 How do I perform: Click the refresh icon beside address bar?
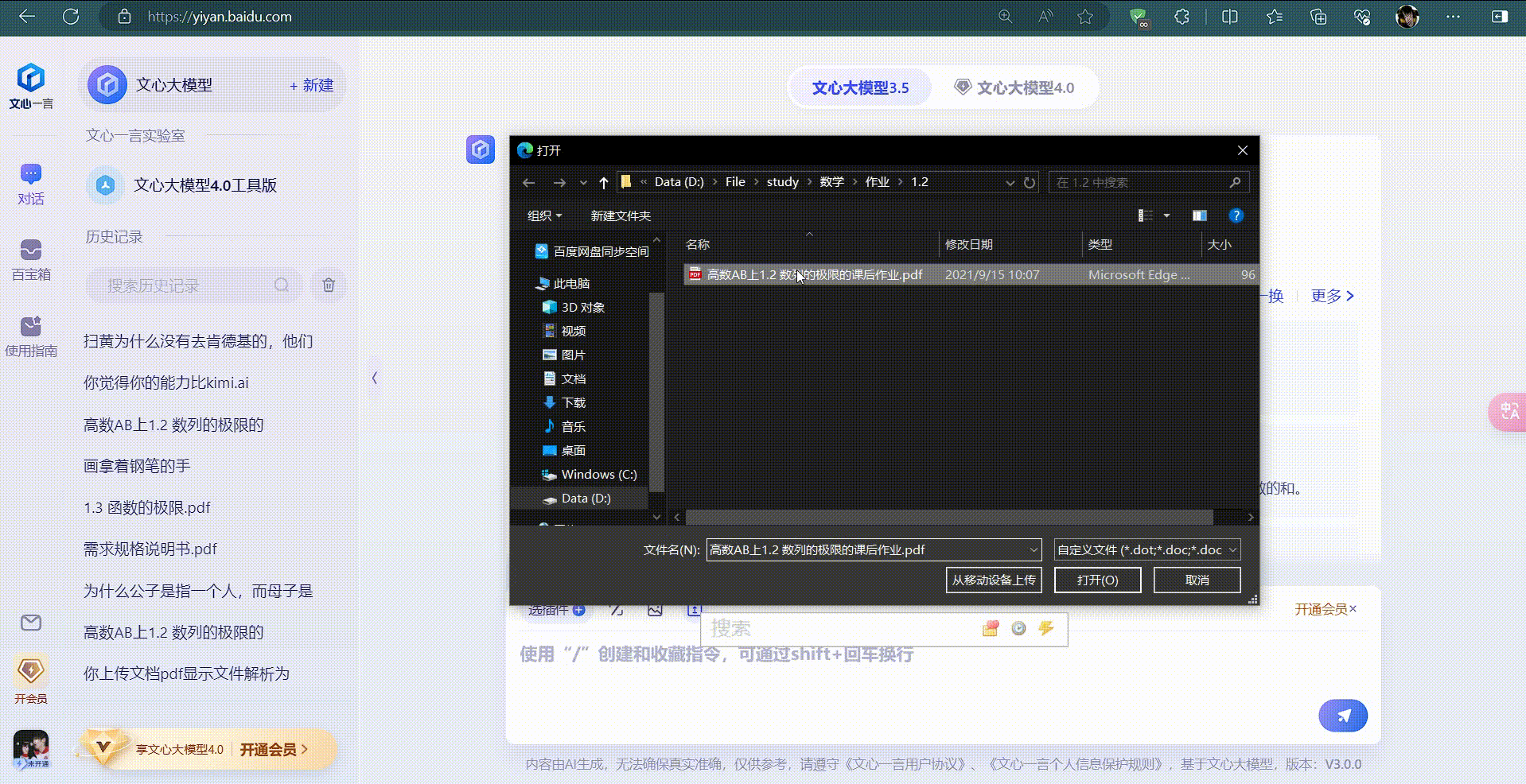coord(1030,182)
